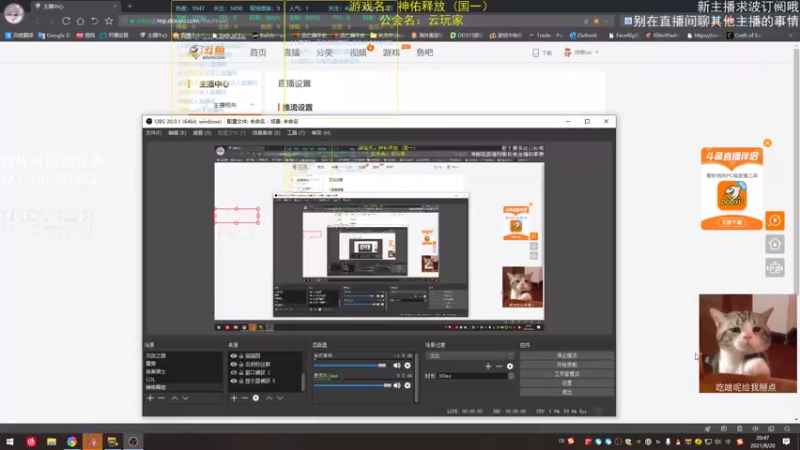Click 开始录制 start recording button

click(x=567, y=365)
